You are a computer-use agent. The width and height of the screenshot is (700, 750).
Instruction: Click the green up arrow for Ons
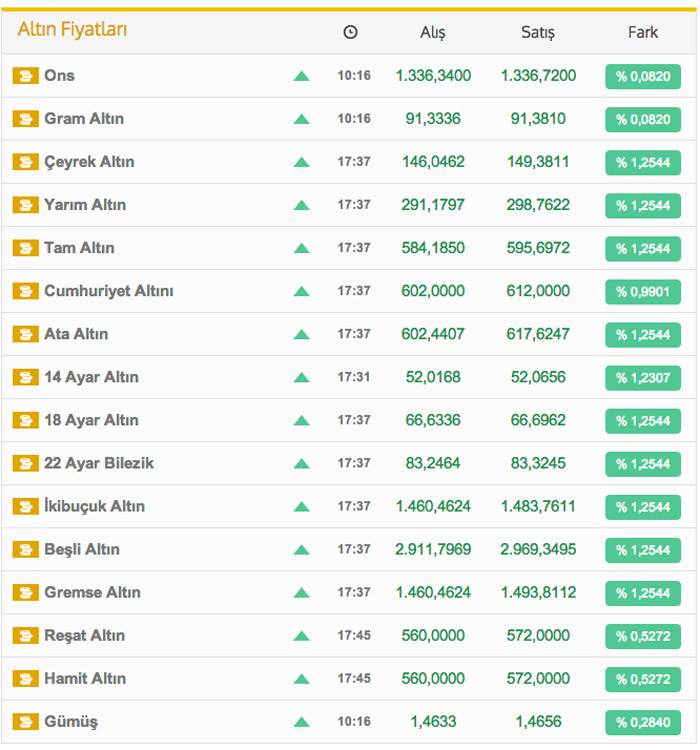(x=301, y=76)
